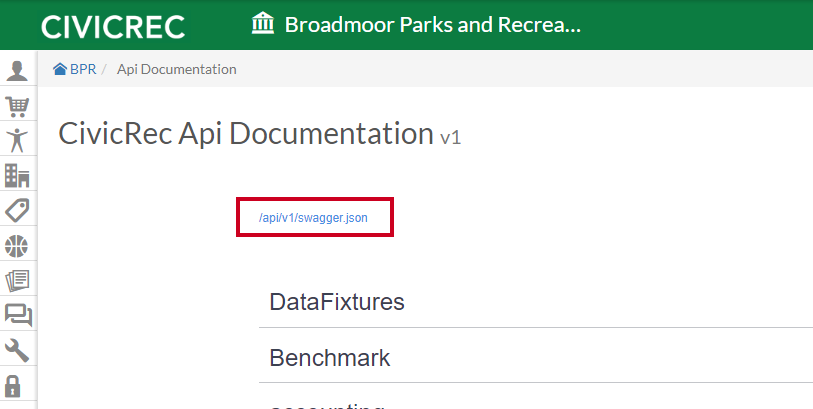This screenshot has height=409, width=813.
Task: Click the home icon in breadcrumb
Action: pos(60,69)
